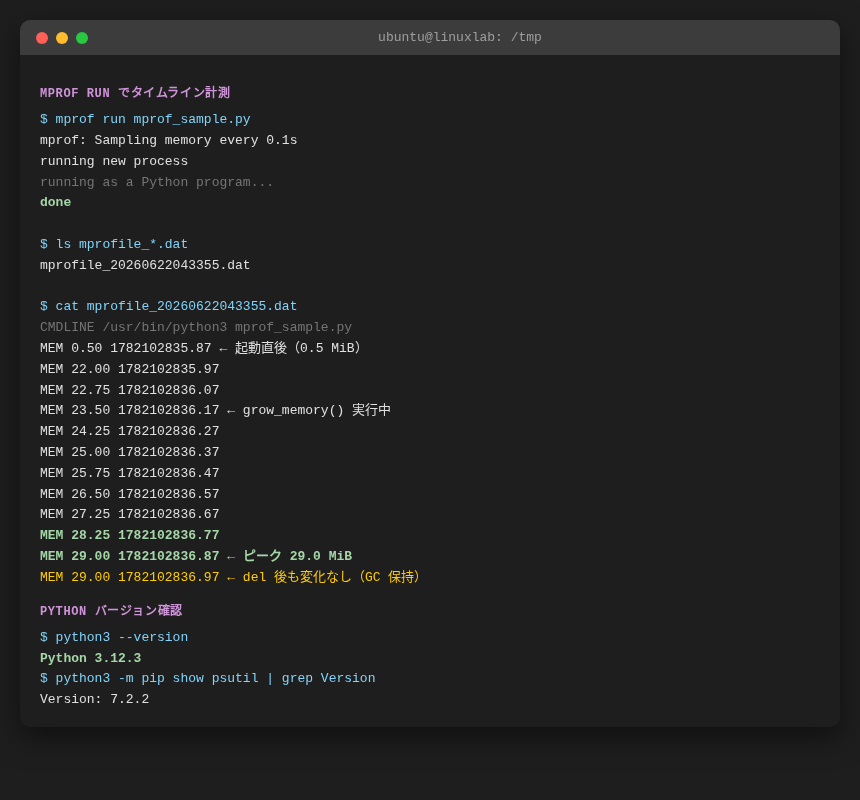Click the annotation 'del 後も変化なし (GC 保持)'
Viewport: 860px width, 800px height.
(x=331, y=577)
